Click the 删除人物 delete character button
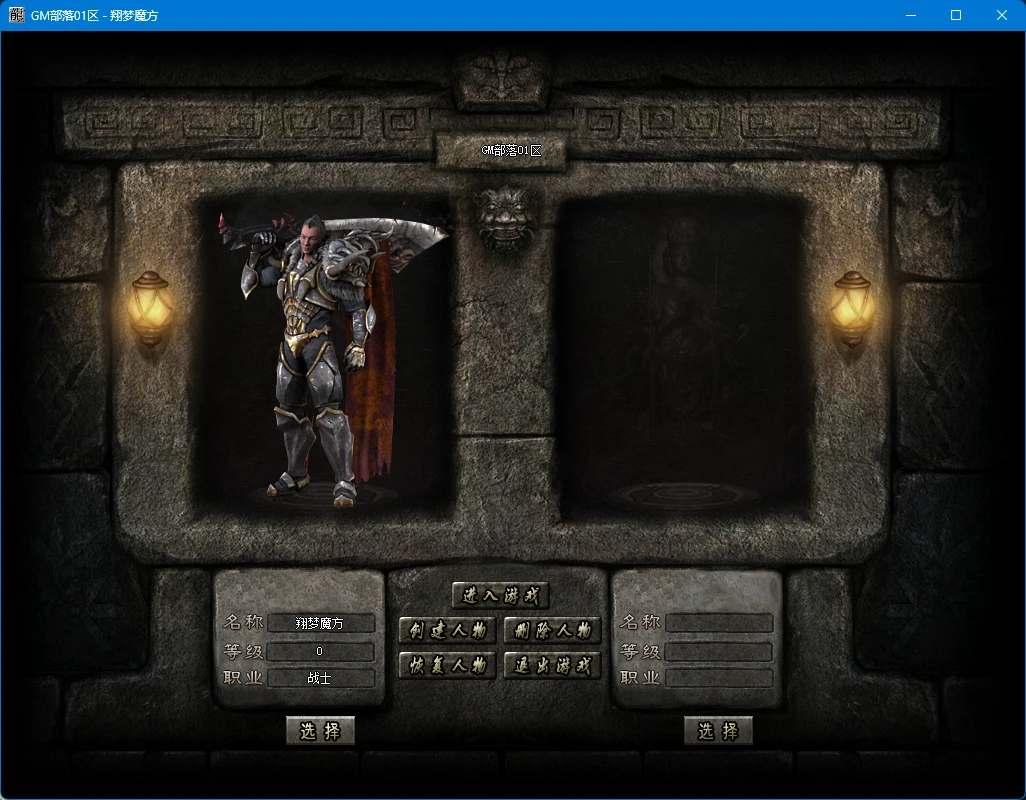 (x=552, y=631)
